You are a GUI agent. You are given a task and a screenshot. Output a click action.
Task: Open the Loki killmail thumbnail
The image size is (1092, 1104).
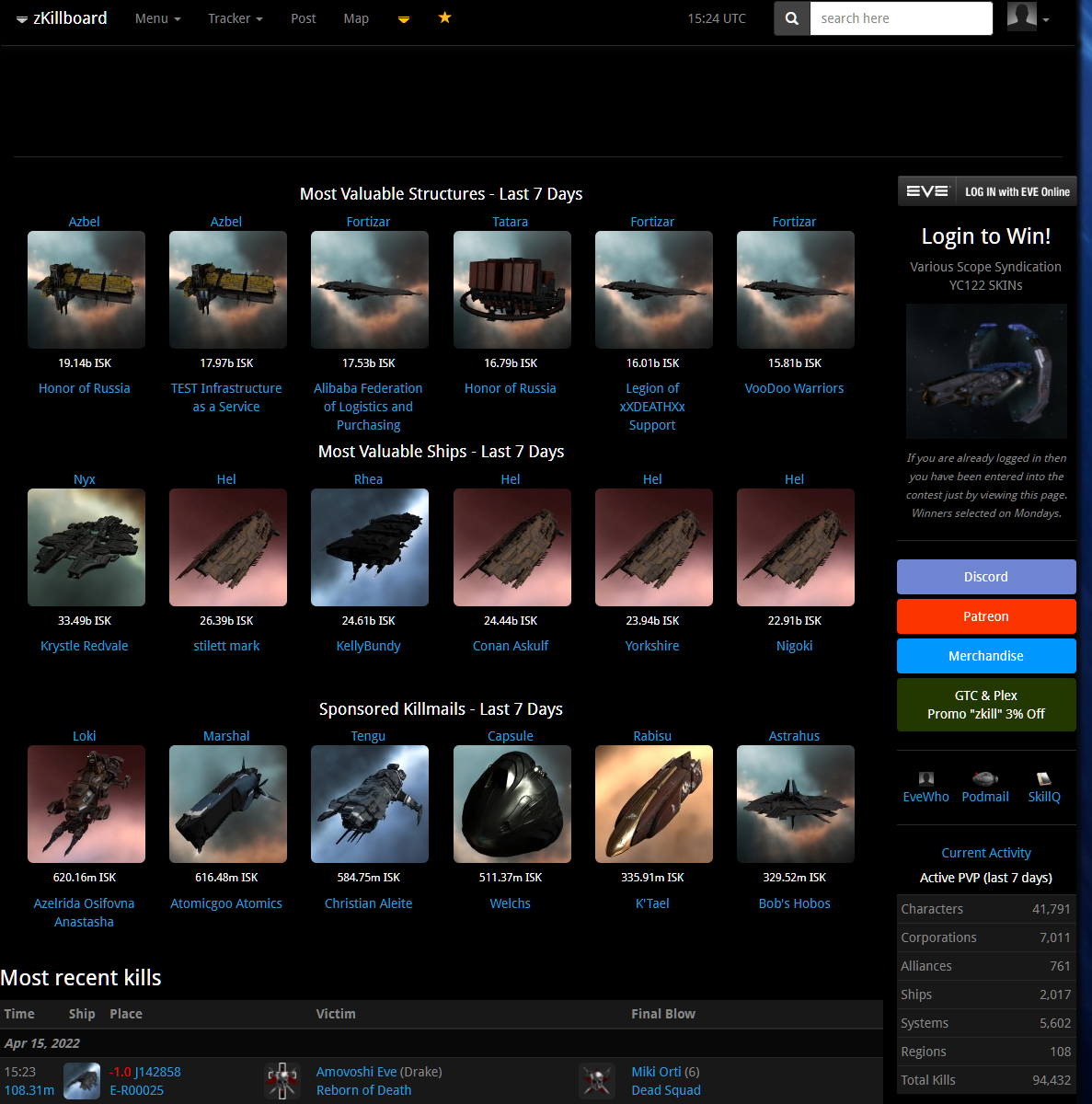coord(86,804)
